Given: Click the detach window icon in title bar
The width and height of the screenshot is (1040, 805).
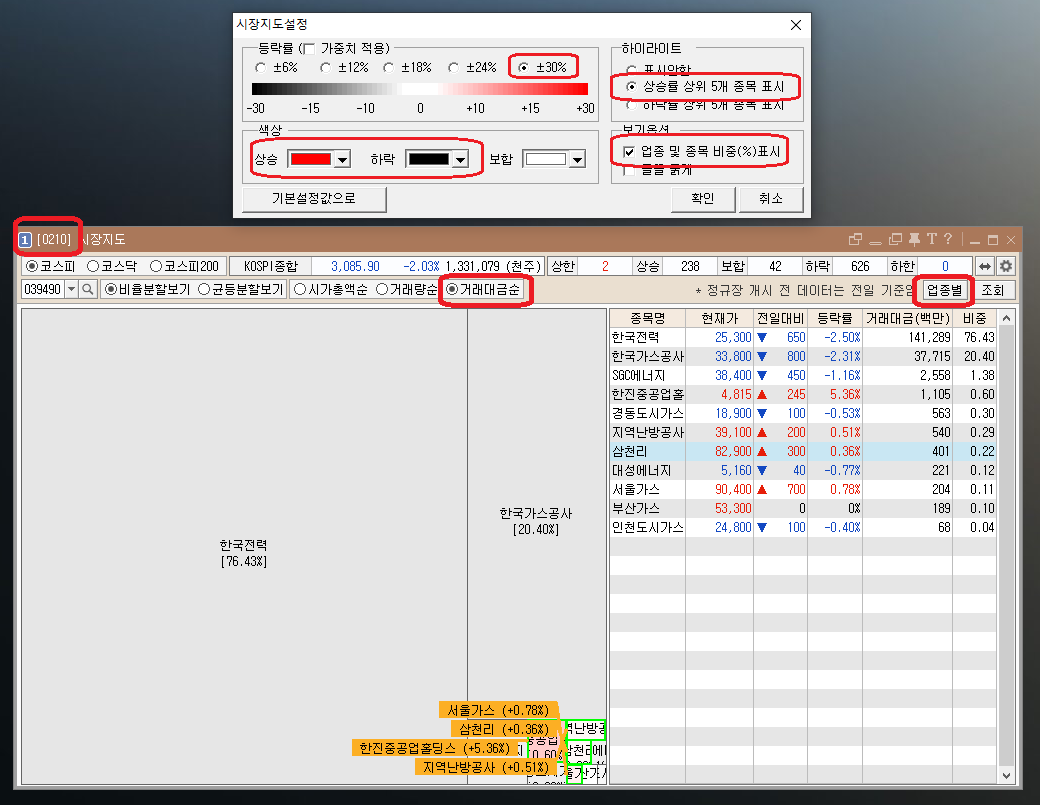Looking at the screenshot, I should (855, 239).
